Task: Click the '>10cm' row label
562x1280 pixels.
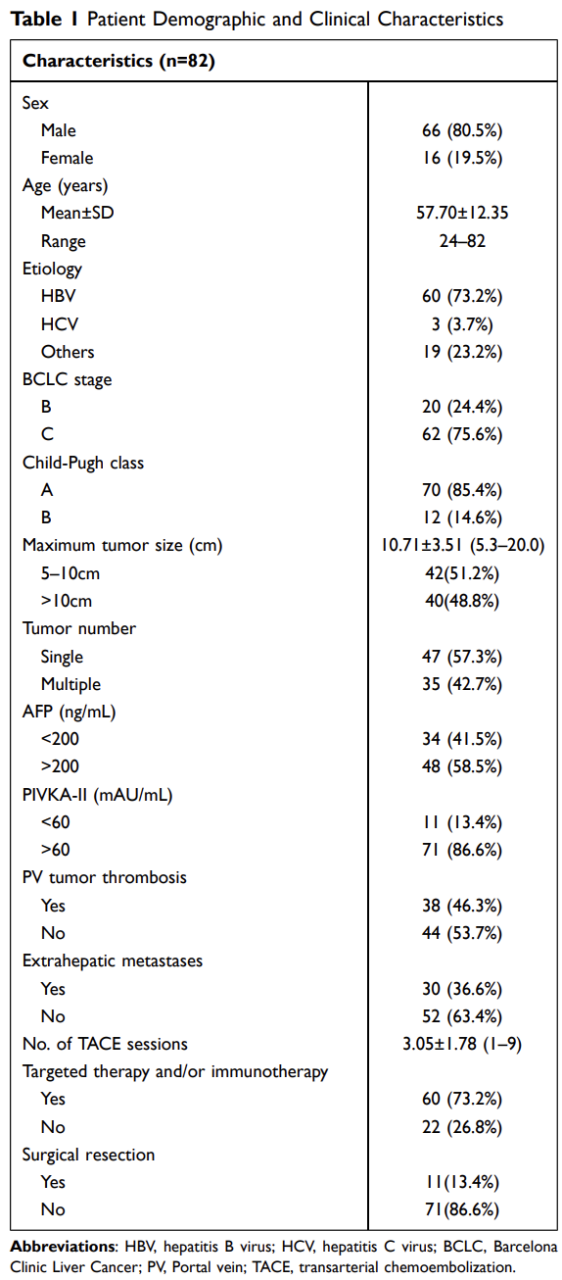Action: coord(65,601)
